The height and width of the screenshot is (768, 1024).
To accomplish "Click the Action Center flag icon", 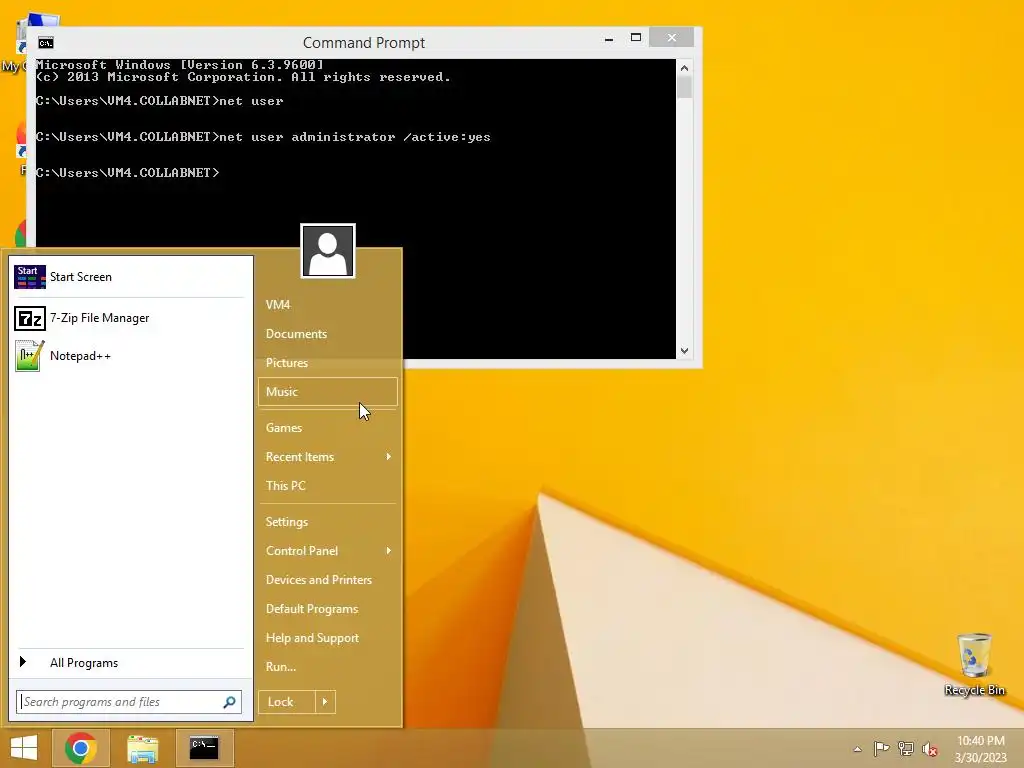I will point(881,748).
